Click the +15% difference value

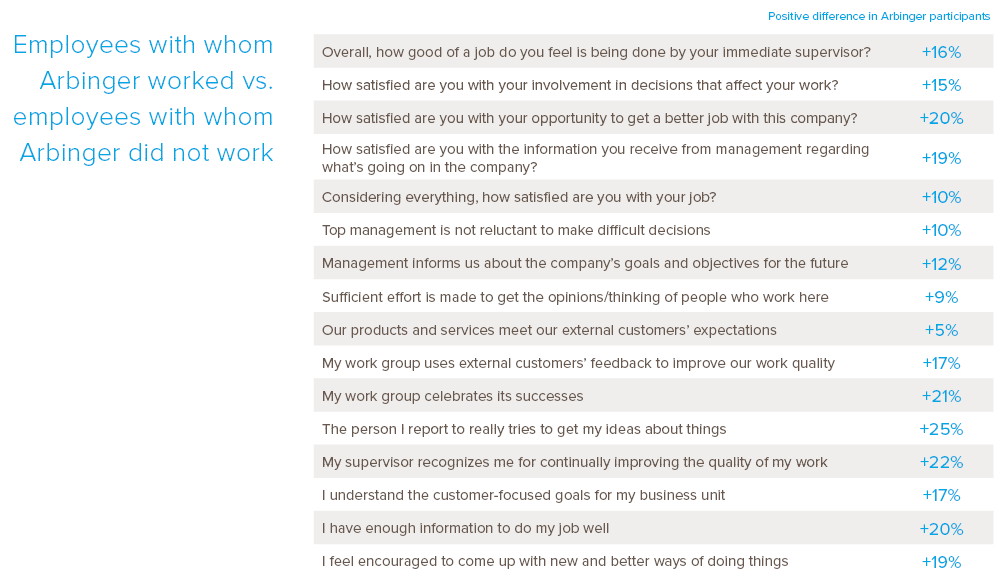(x=941, y=85)
